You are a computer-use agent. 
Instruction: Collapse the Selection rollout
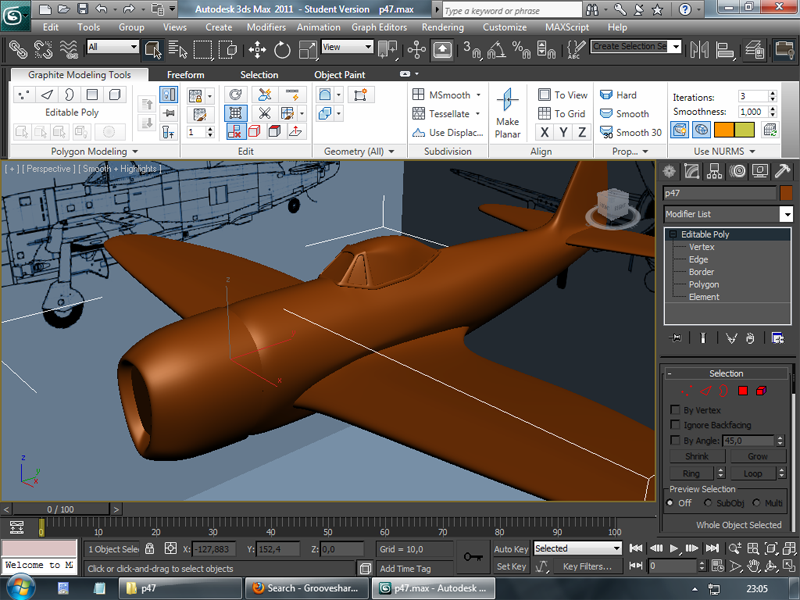pyautogui.click(x=726, y=373)
